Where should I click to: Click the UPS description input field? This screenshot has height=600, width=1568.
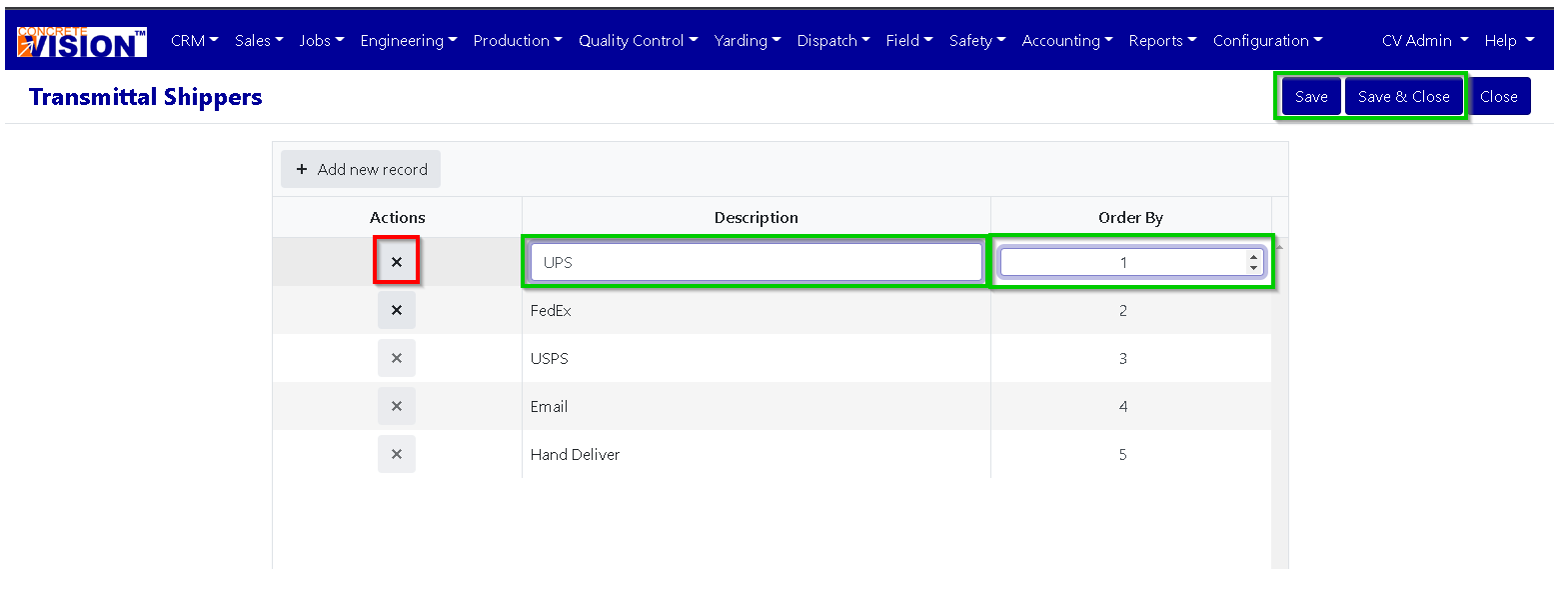click(x=756, y=262)
